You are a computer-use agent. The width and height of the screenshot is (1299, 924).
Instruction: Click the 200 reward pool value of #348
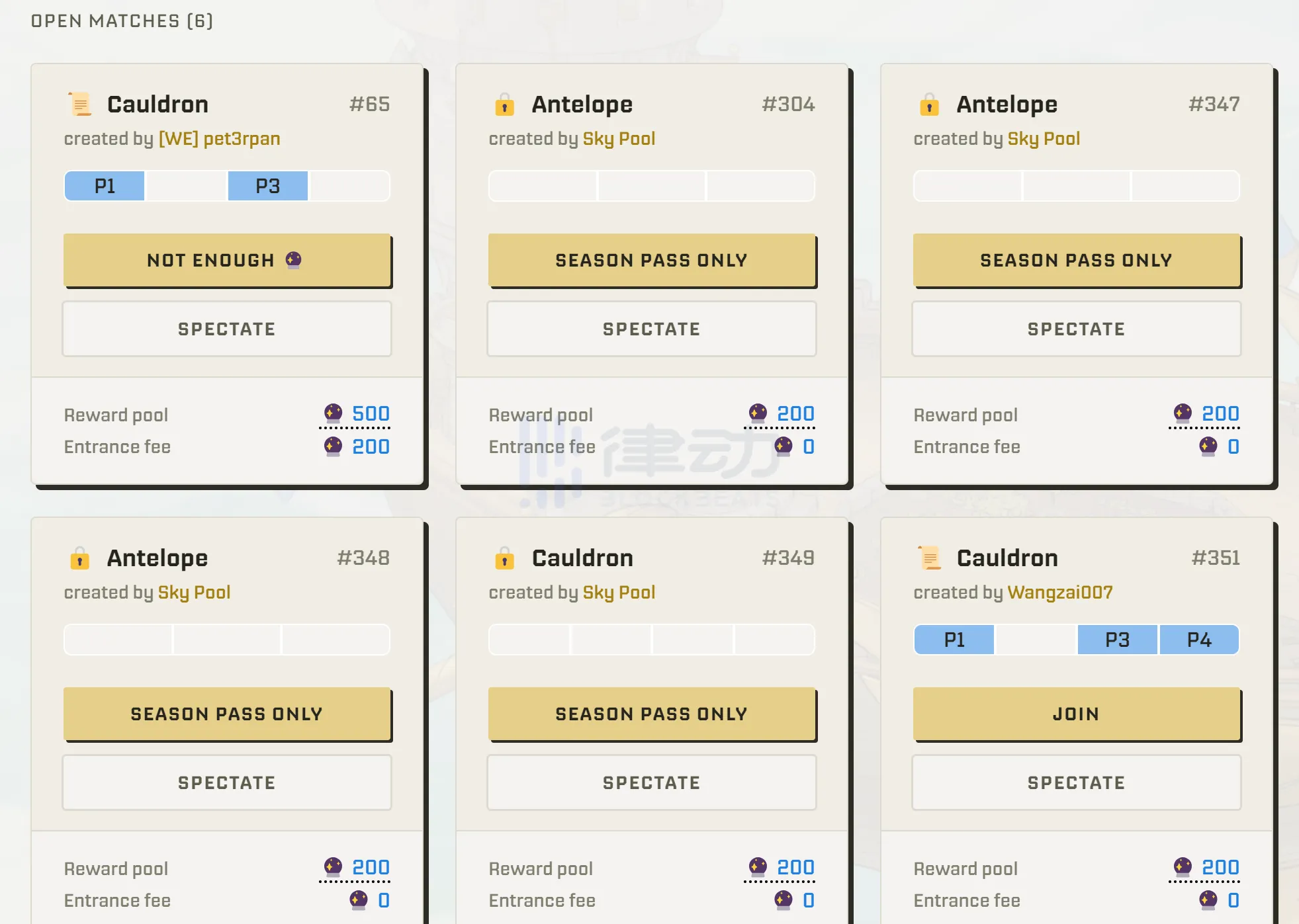pos(371,868)
